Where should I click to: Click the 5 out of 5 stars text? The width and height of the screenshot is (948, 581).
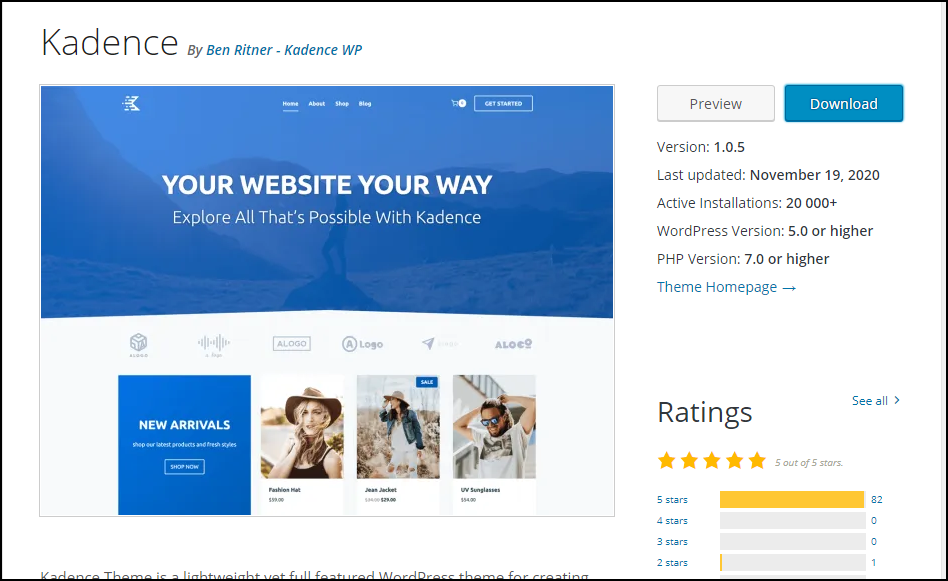(x=809, y=463)
